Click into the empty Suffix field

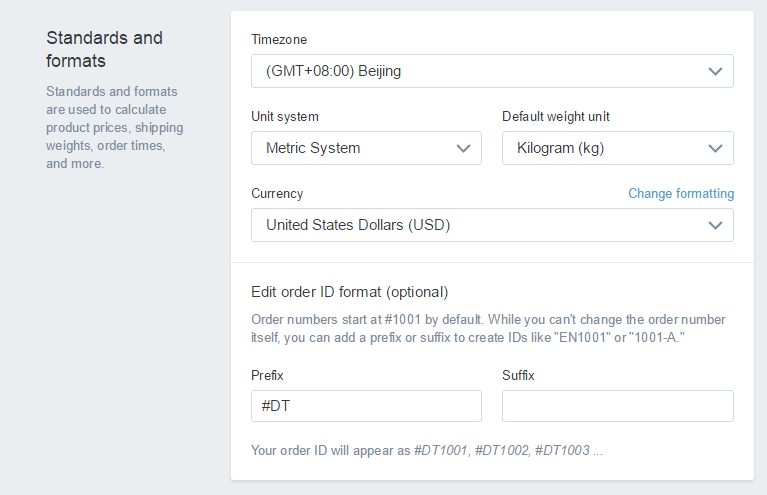click(x=617, y=406)
